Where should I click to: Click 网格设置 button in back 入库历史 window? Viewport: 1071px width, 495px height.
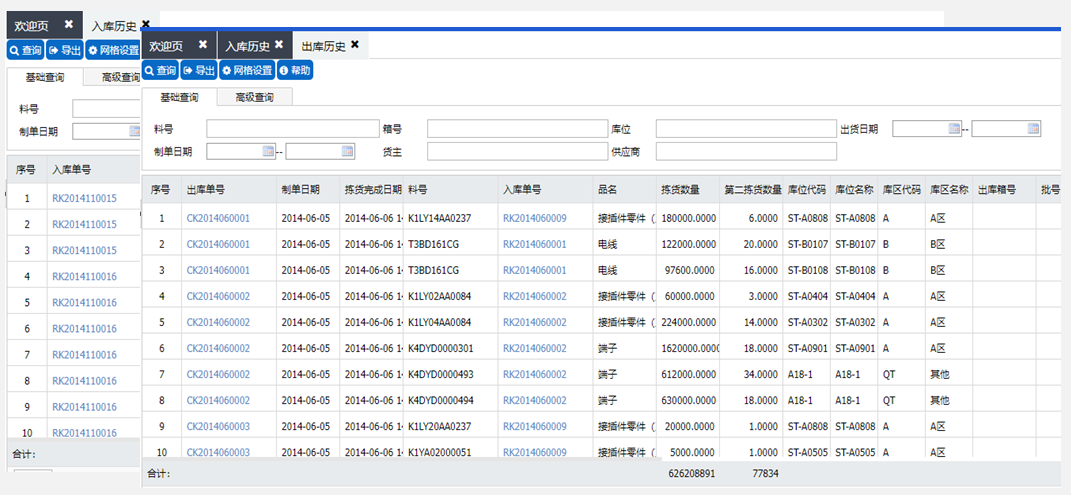pos(113,50)
